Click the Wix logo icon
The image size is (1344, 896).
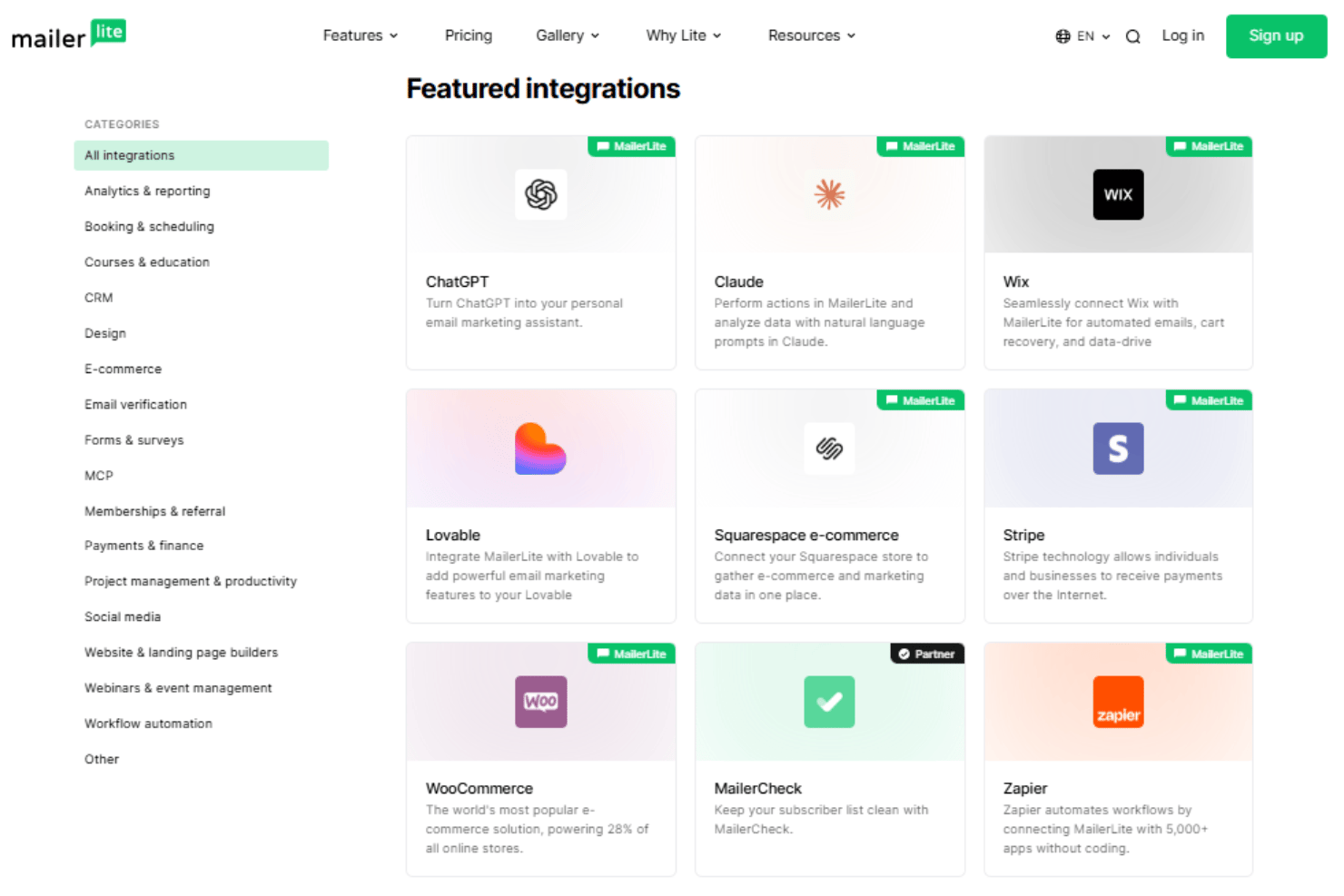coord(1118,194)
